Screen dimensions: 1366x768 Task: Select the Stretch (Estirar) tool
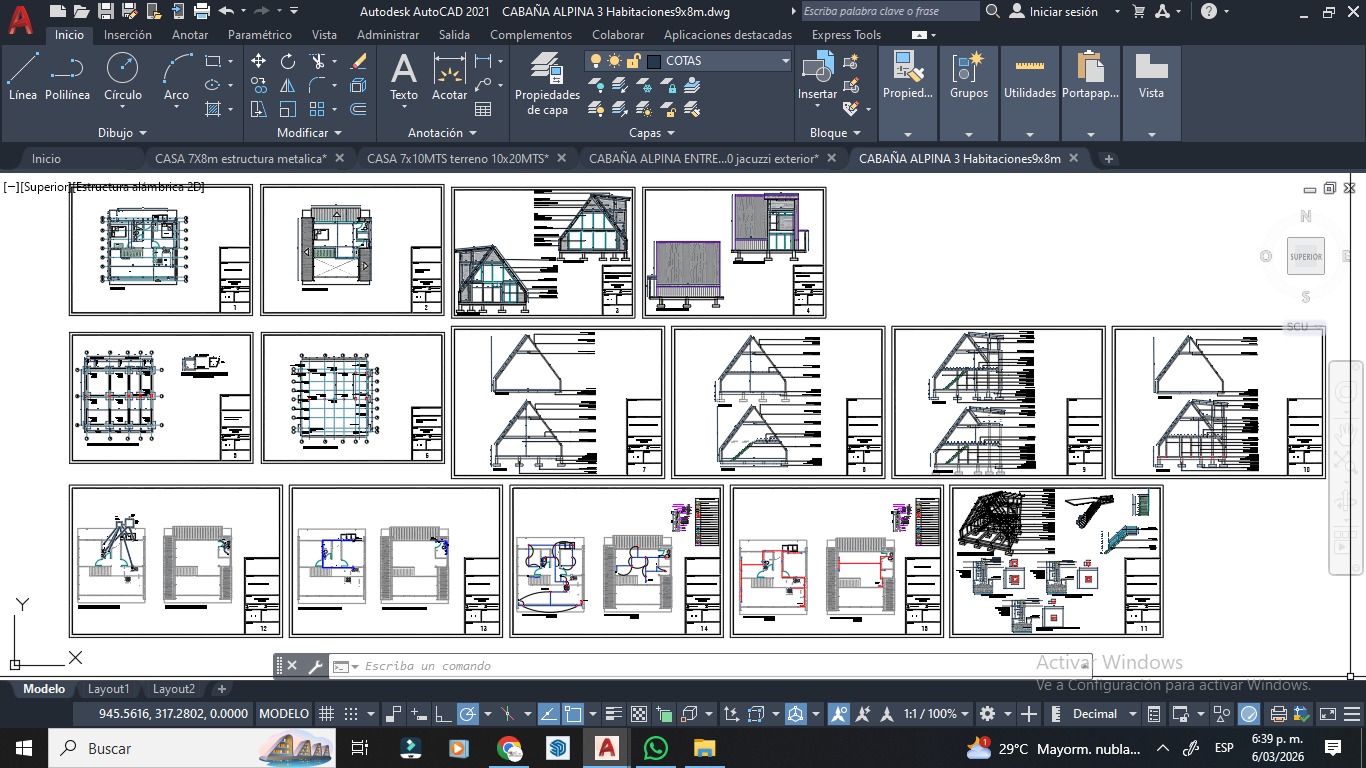[x=258, y=109]
